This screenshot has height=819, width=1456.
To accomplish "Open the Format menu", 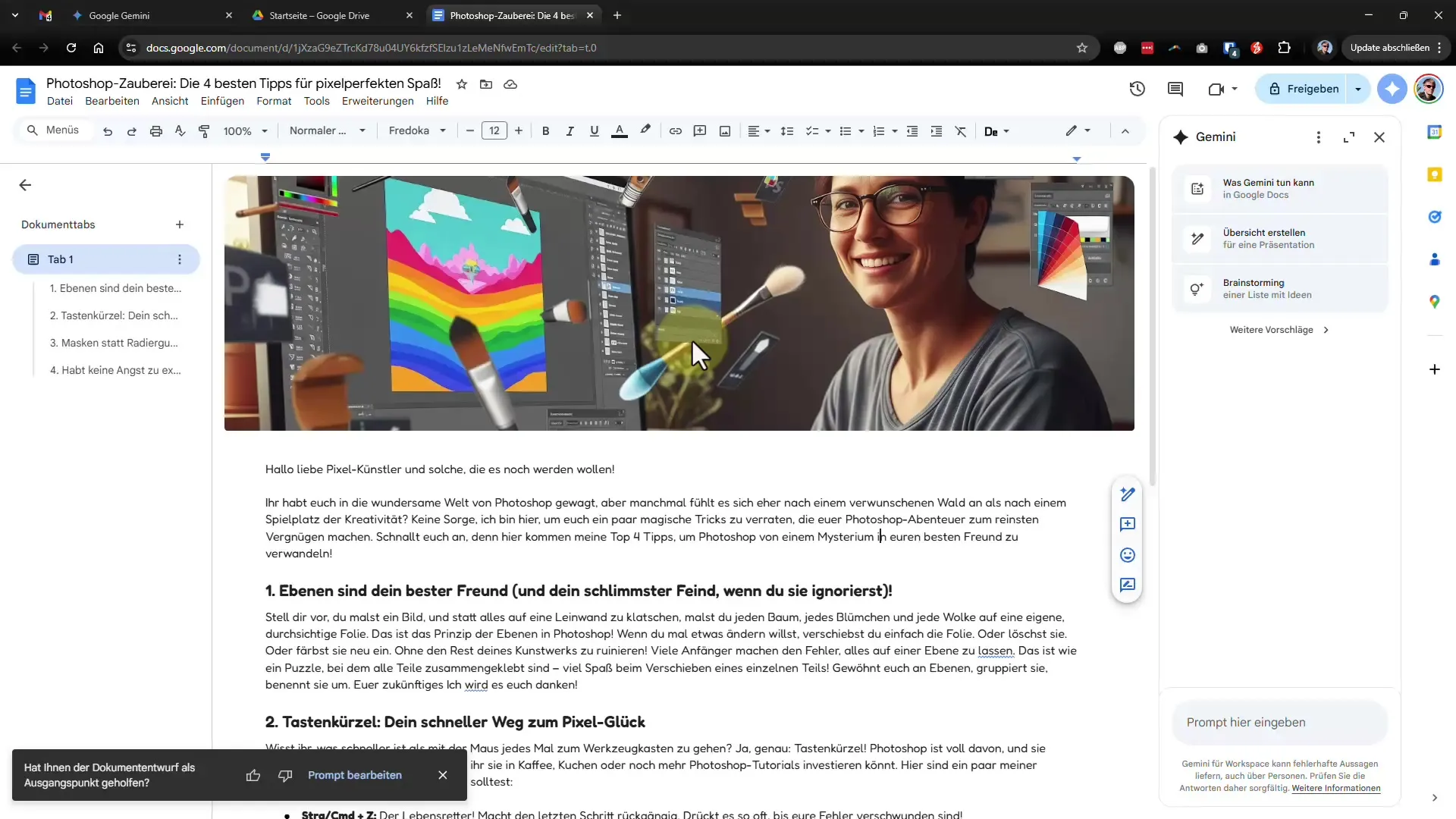I will [274, 101].
